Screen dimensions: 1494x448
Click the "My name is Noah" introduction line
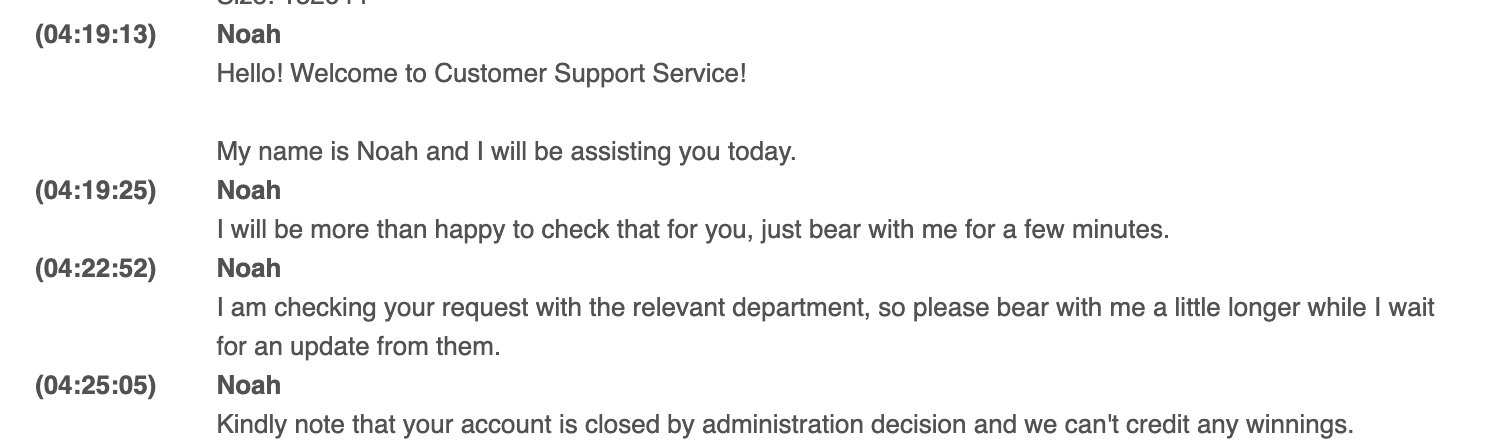tap(506, 152)
